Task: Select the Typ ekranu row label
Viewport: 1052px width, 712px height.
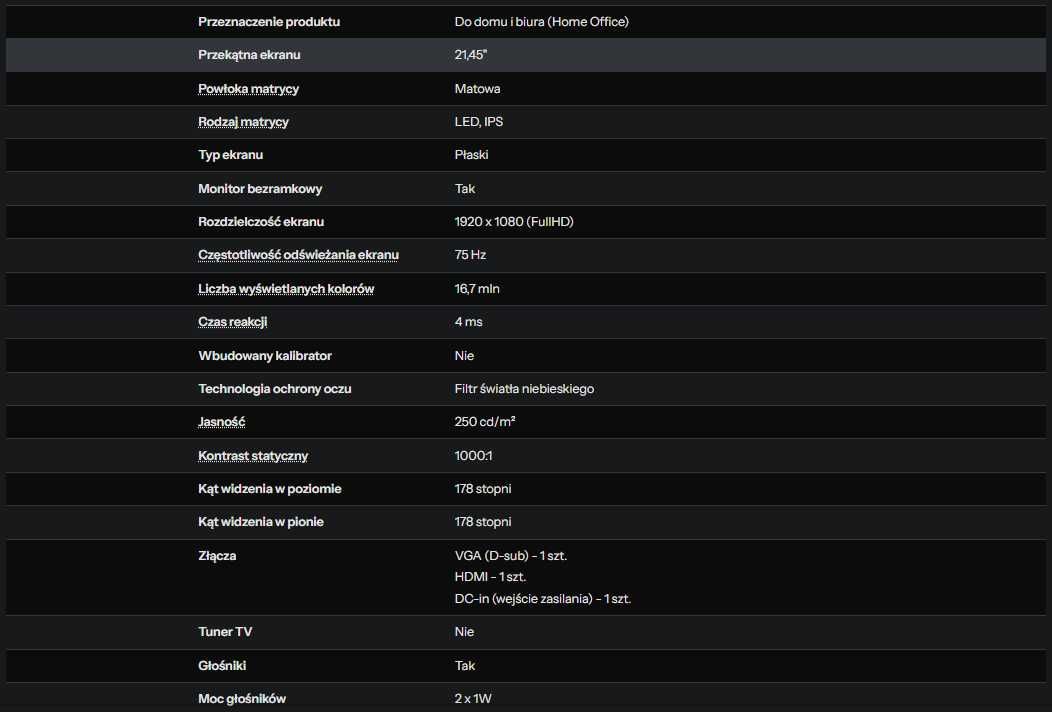Action: click(x=230, y=155)
